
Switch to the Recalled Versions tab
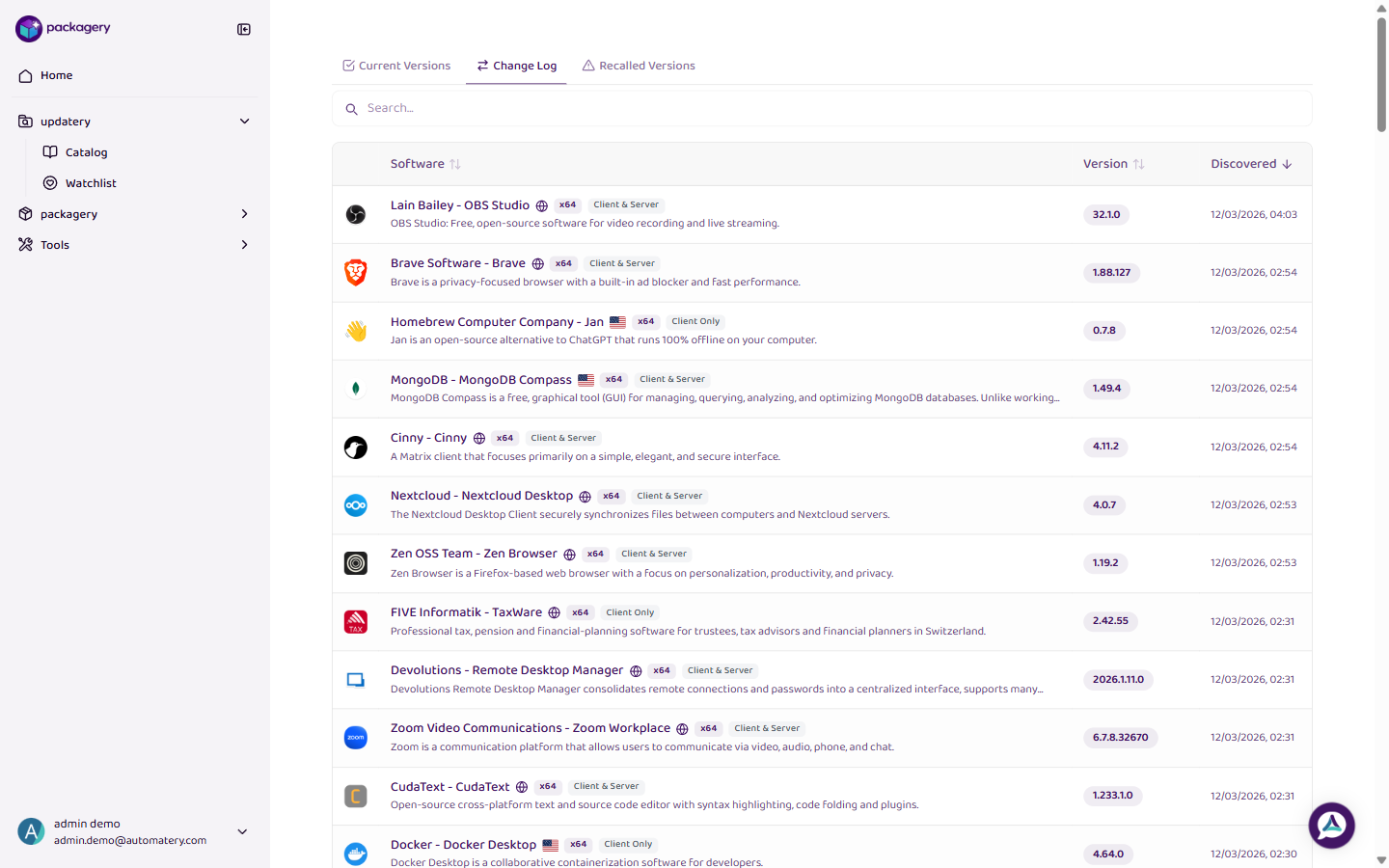[639, 65]
